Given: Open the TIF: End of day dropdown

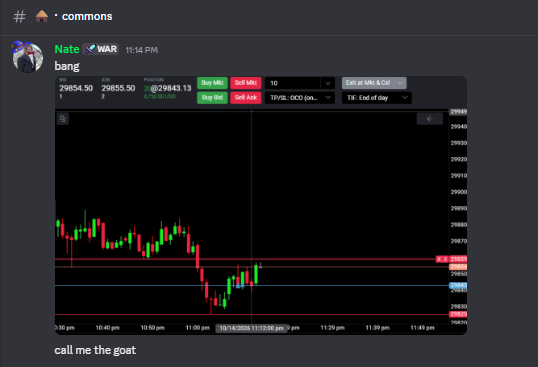Looking at the screenshot, I should tap(377, 98).
